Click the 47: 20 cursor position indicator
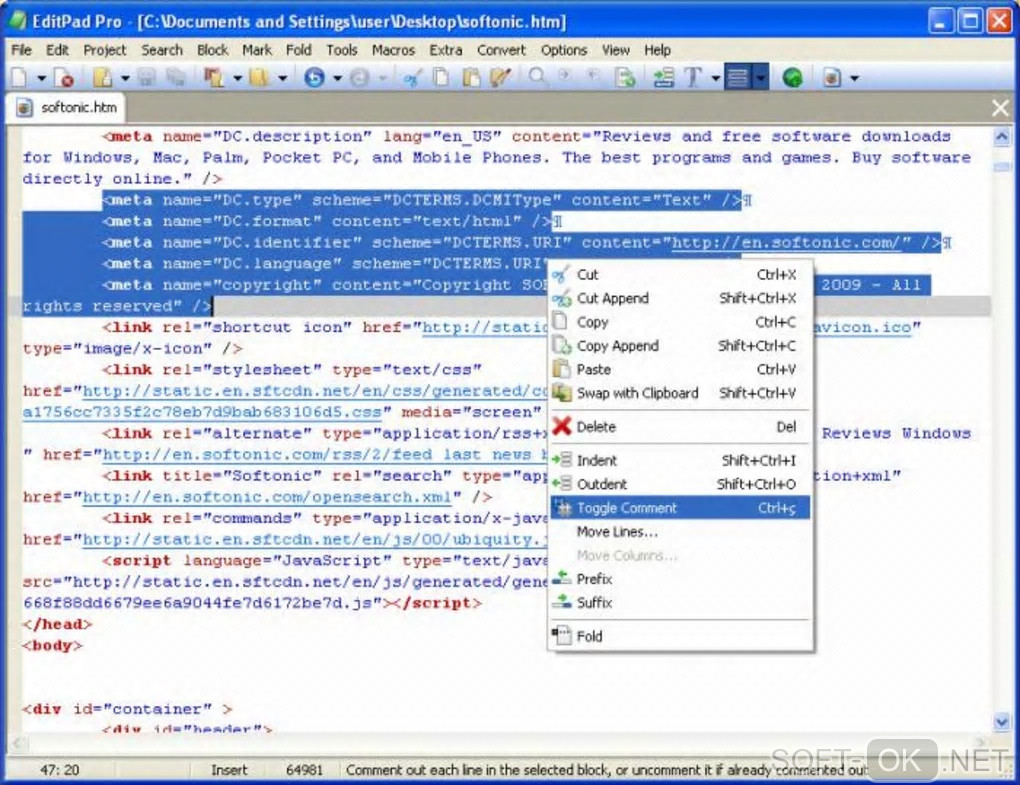This screenshot has height=785, width=1020. click(x=60, y=770)
